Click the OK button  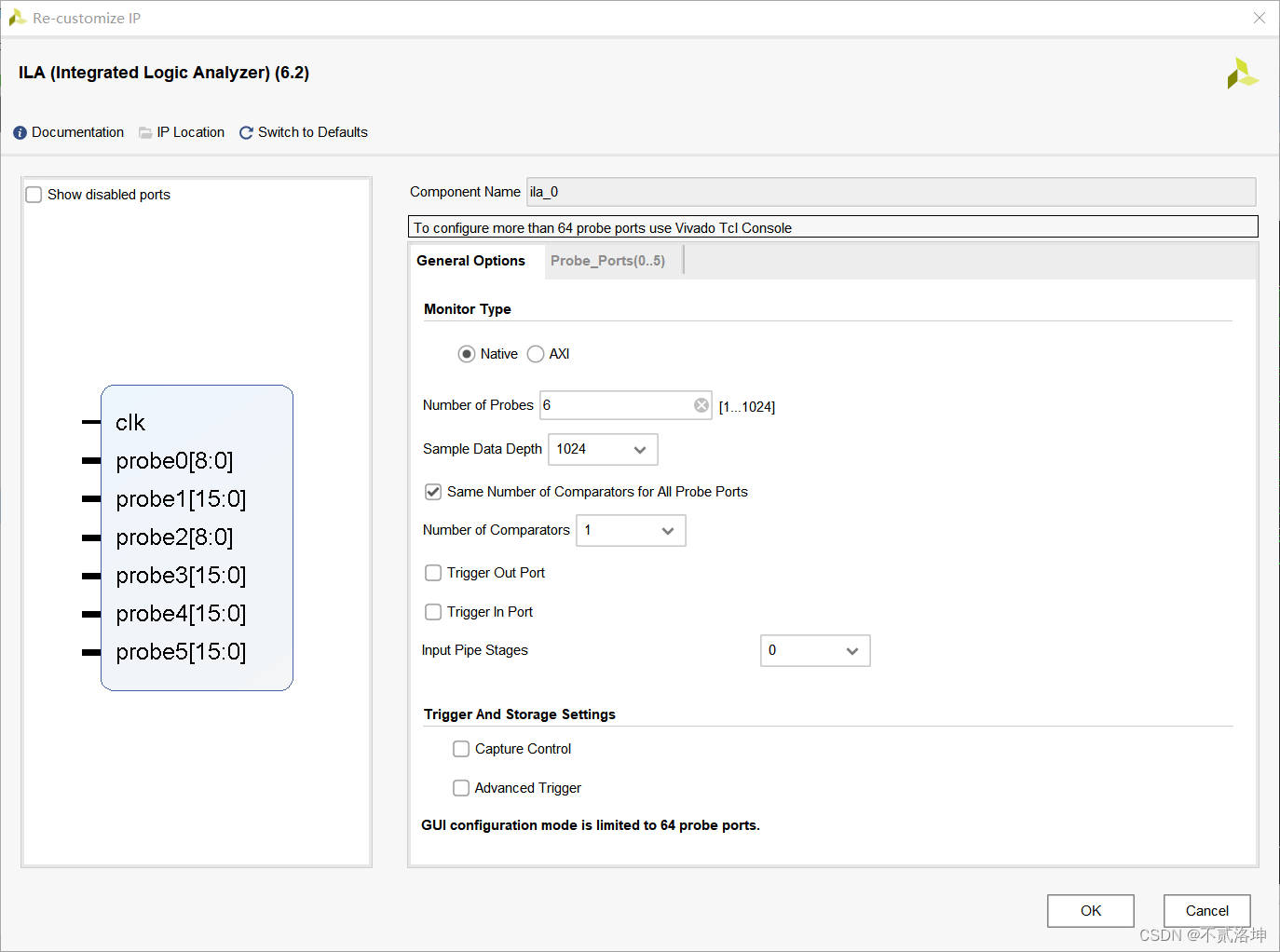pyautogui.click(x=1091, y=911)
